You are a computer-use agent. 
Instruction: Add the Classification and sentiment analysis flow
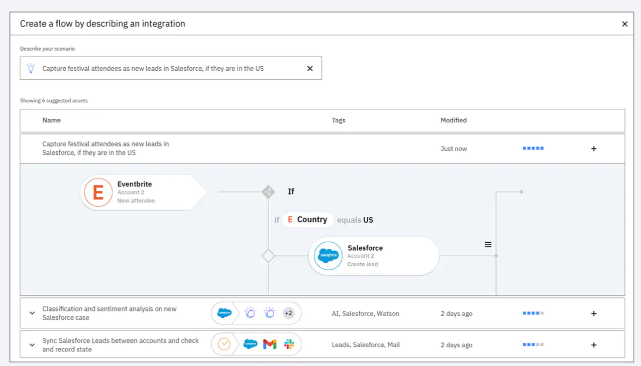pyautogui.click(x=594, y=313)
